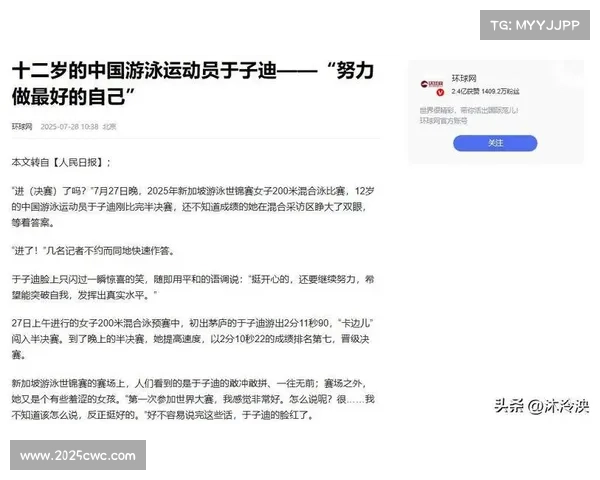Click the 环球网 logo avatar
This screenshot has height=480, width=600.
(431, 86)
